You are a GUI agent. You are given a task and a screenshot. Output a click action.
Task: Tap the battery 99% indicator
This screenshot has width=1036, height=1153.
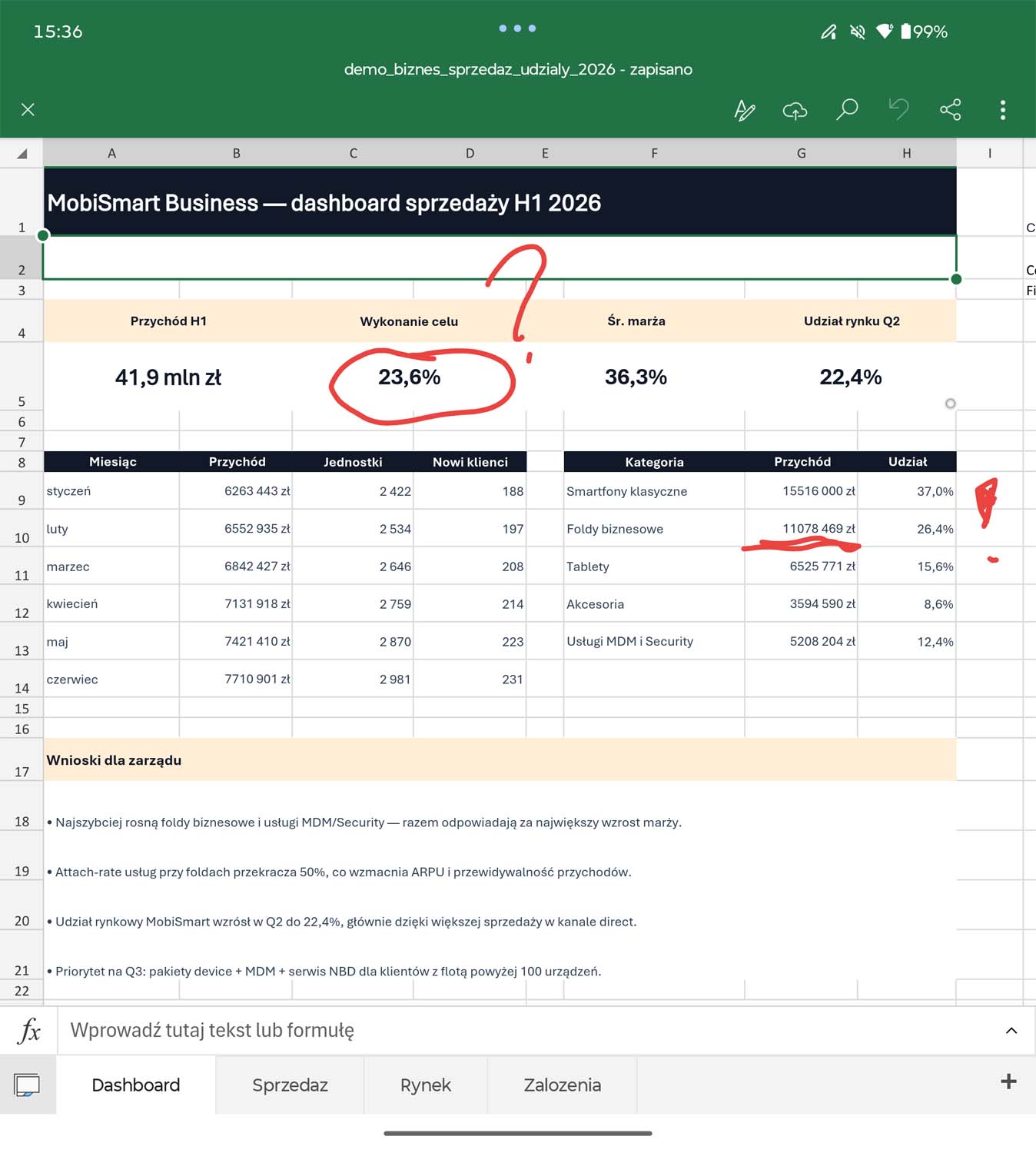click(924, 32)
